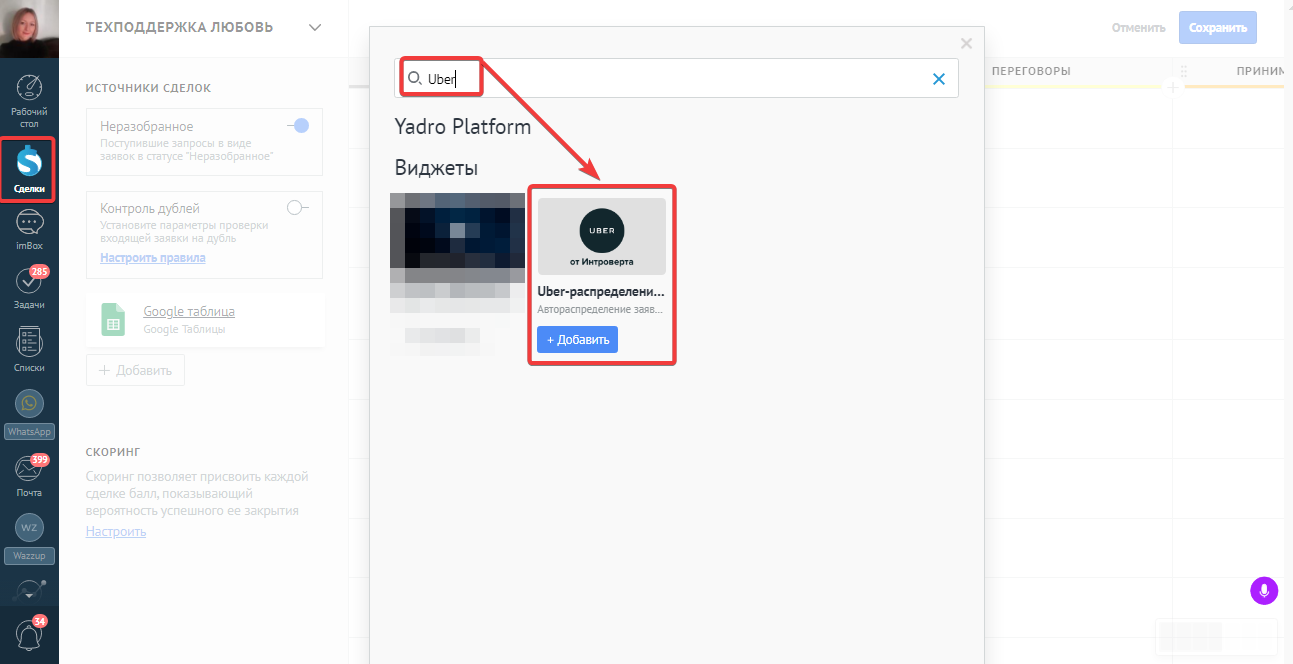Click the Отменить button
Viewport: 1293px width, 664px height.
click(x=1139, y=28)
